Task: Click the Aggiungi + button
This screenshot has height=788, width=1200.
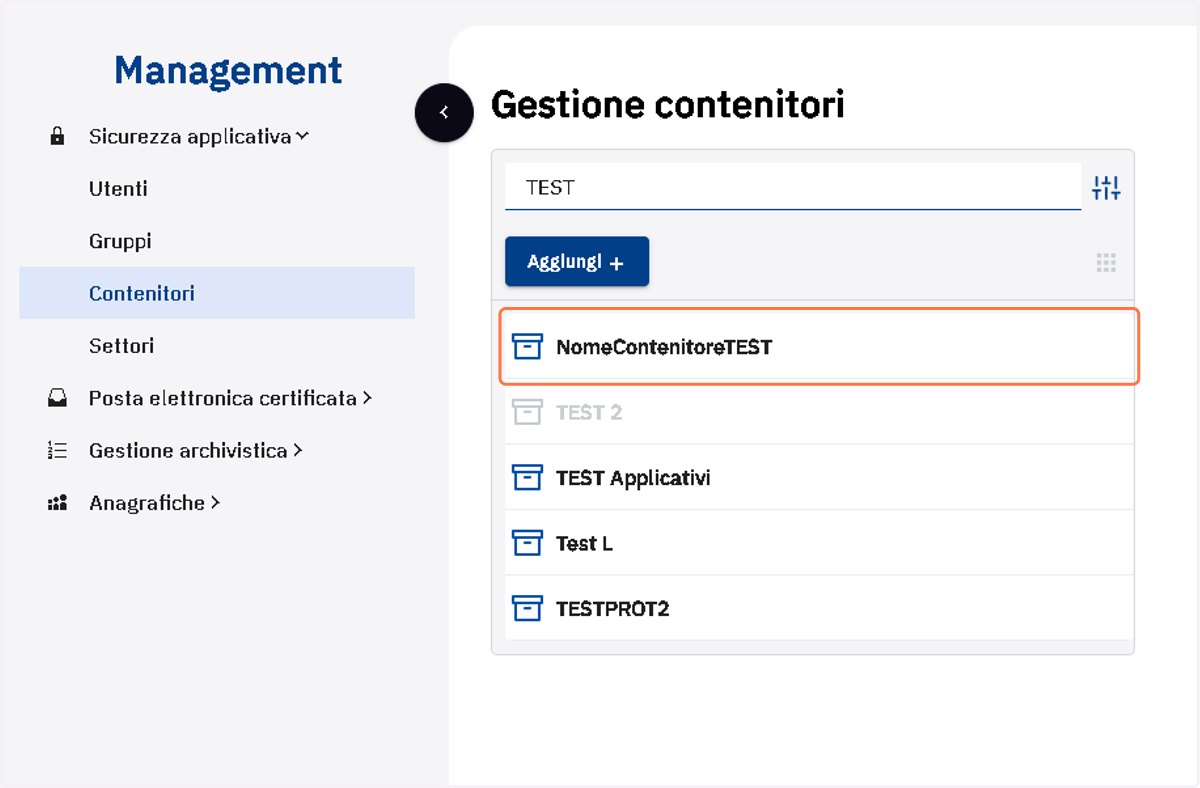Action: coord(577,262)
